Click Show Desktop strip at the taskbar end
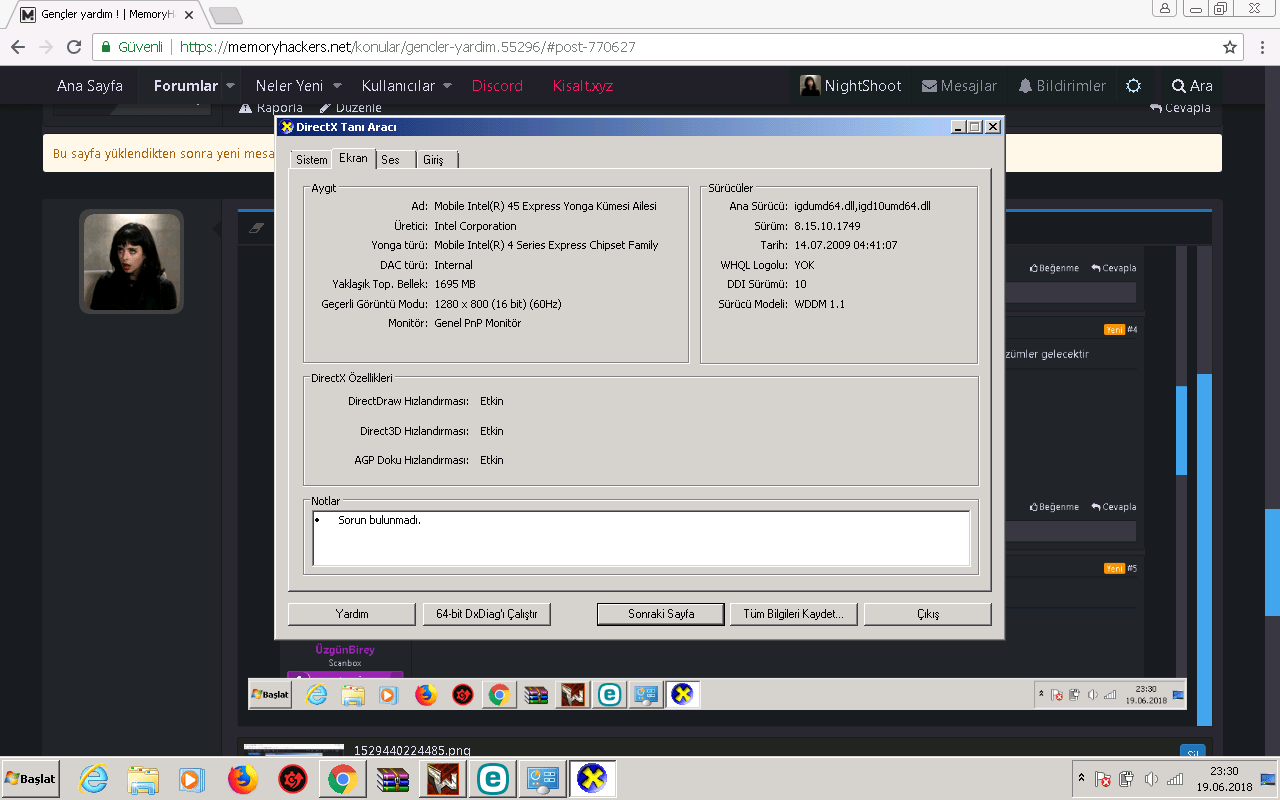1280x800 pixels. click(1269, 779)
